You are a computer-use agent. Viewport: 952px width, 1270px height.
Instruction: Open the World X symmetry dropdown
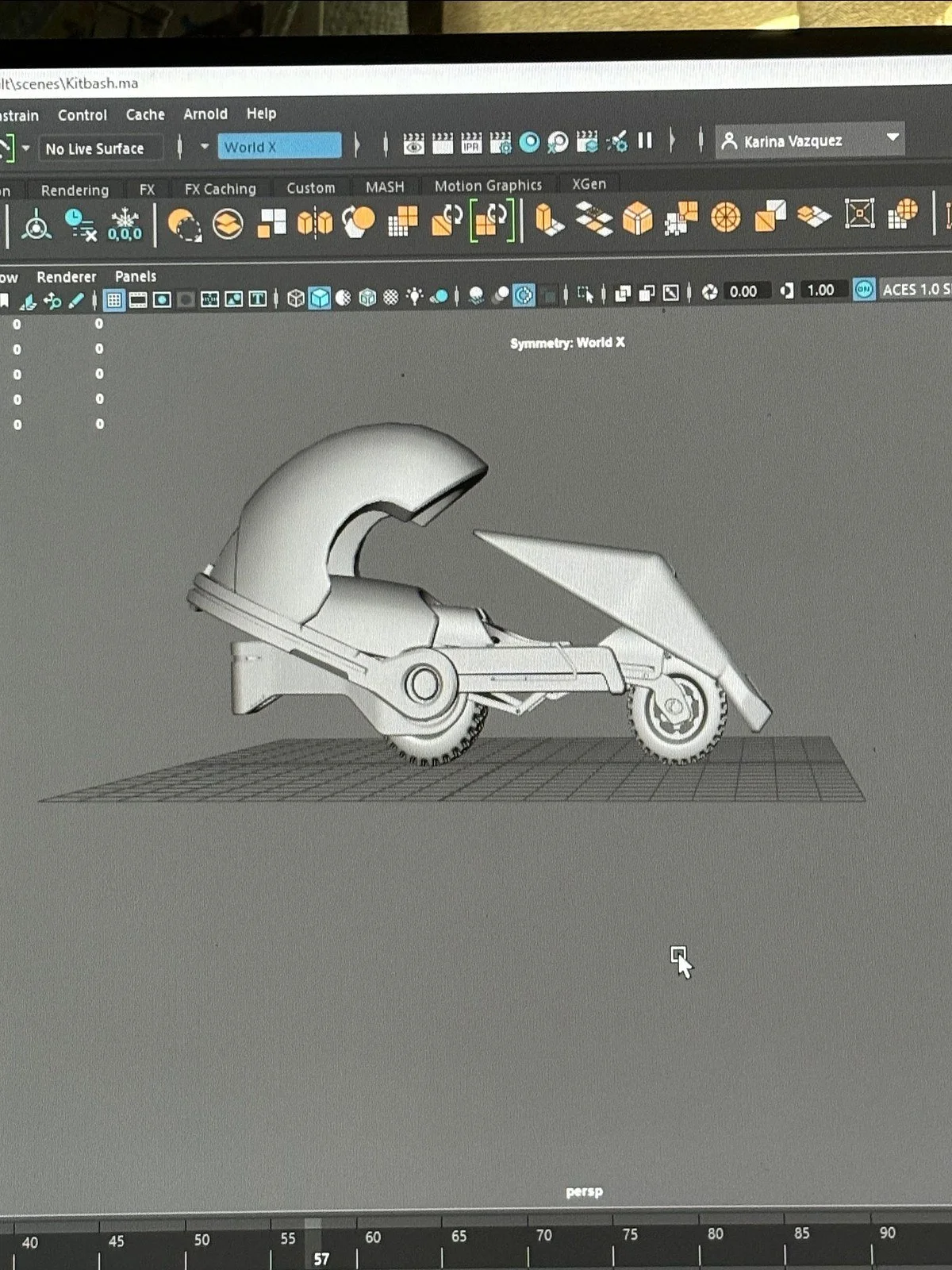[x=279, y=147]
